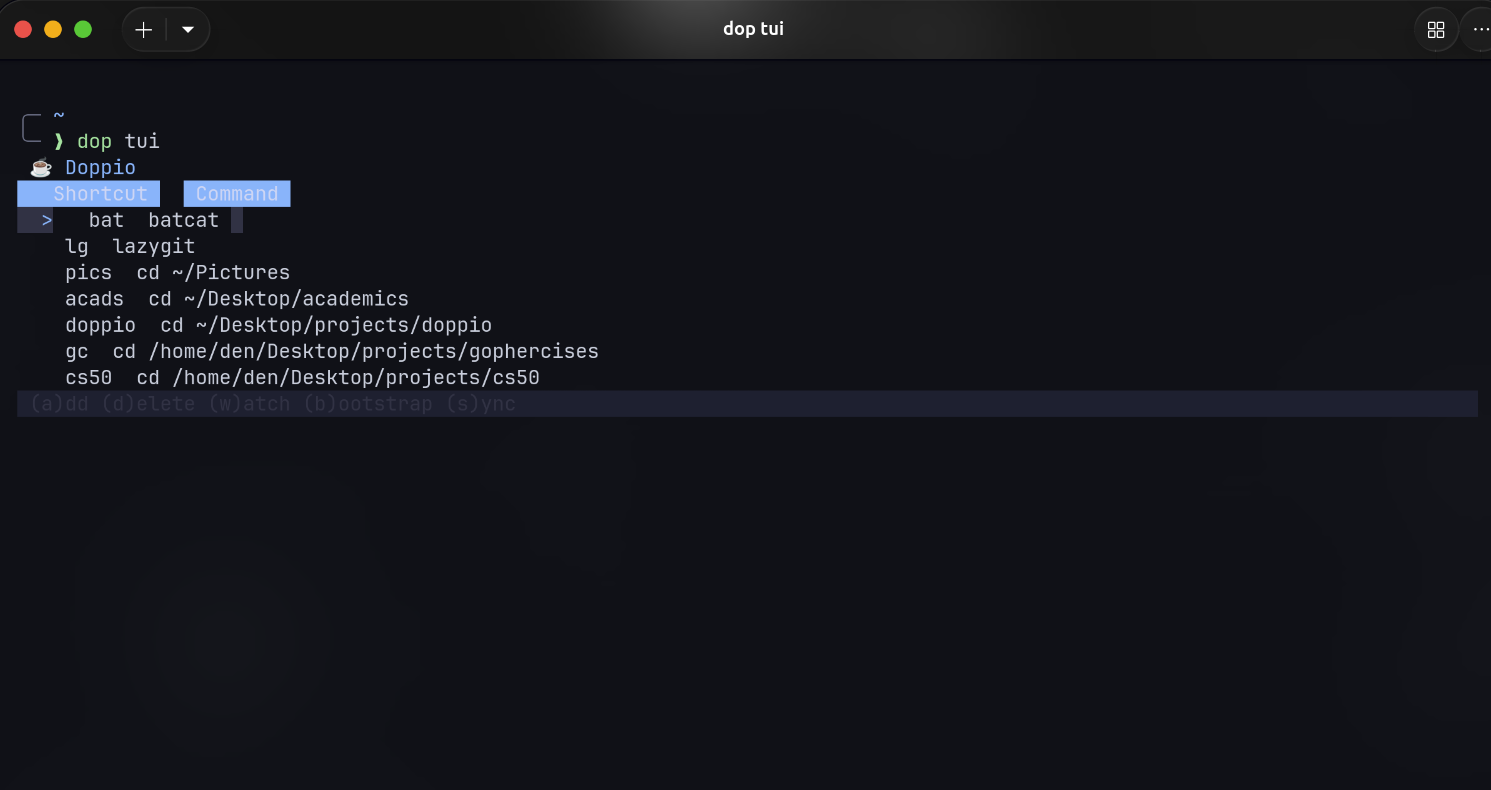
Task: Select the pics cd ~/Pictures row
Action: [x=178, y=272]
